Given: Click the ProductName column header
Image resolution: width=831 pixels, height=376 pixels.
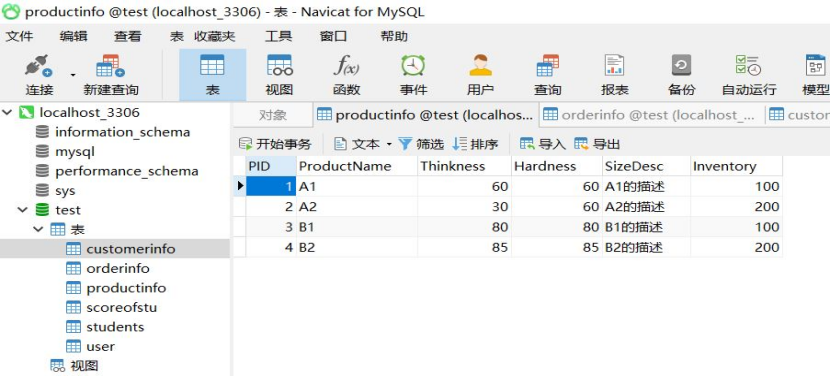Looking at the screenshot, I should [x=357, y=166].
